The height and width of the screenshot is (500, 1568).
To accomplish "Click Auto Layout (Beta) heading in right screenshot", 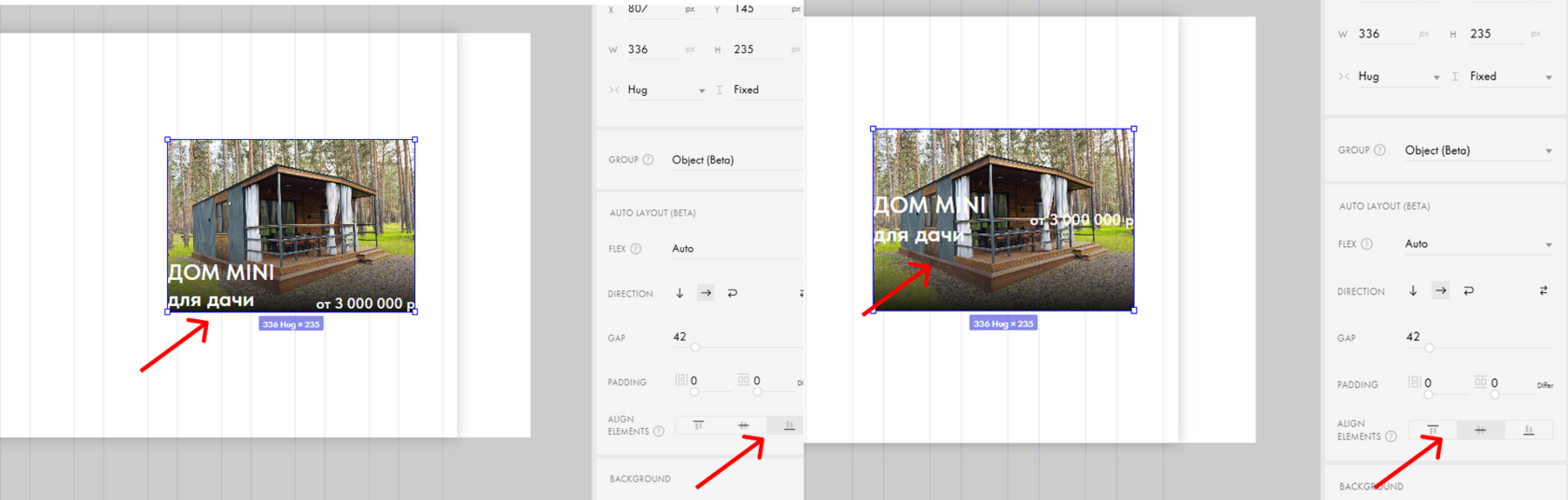I will coord(1385,206).
